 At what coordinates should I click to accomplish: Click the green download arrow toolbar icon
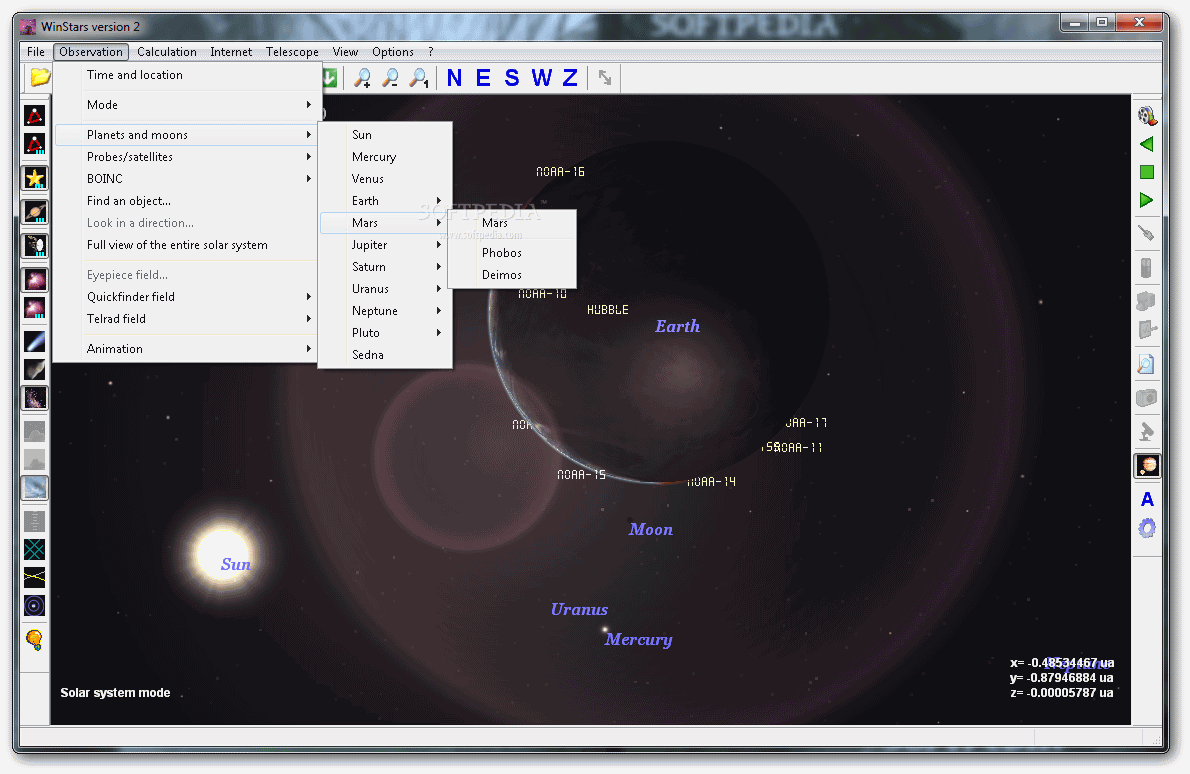pos(329,77)
